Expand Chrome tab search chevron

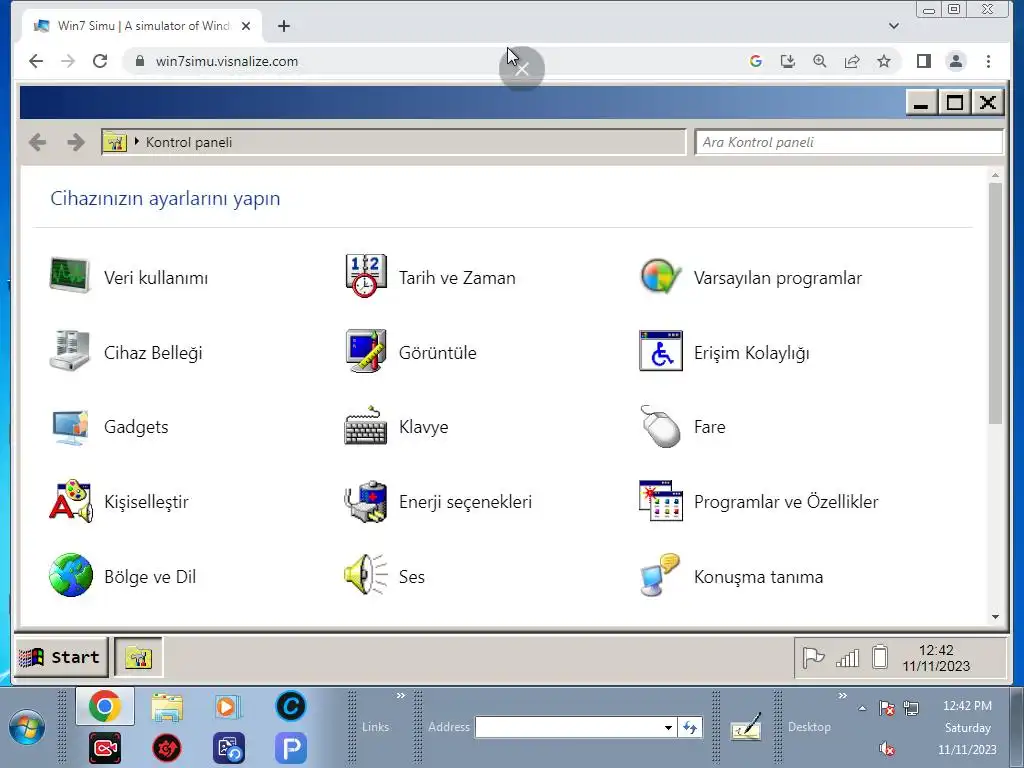click(x=894, y=26)
